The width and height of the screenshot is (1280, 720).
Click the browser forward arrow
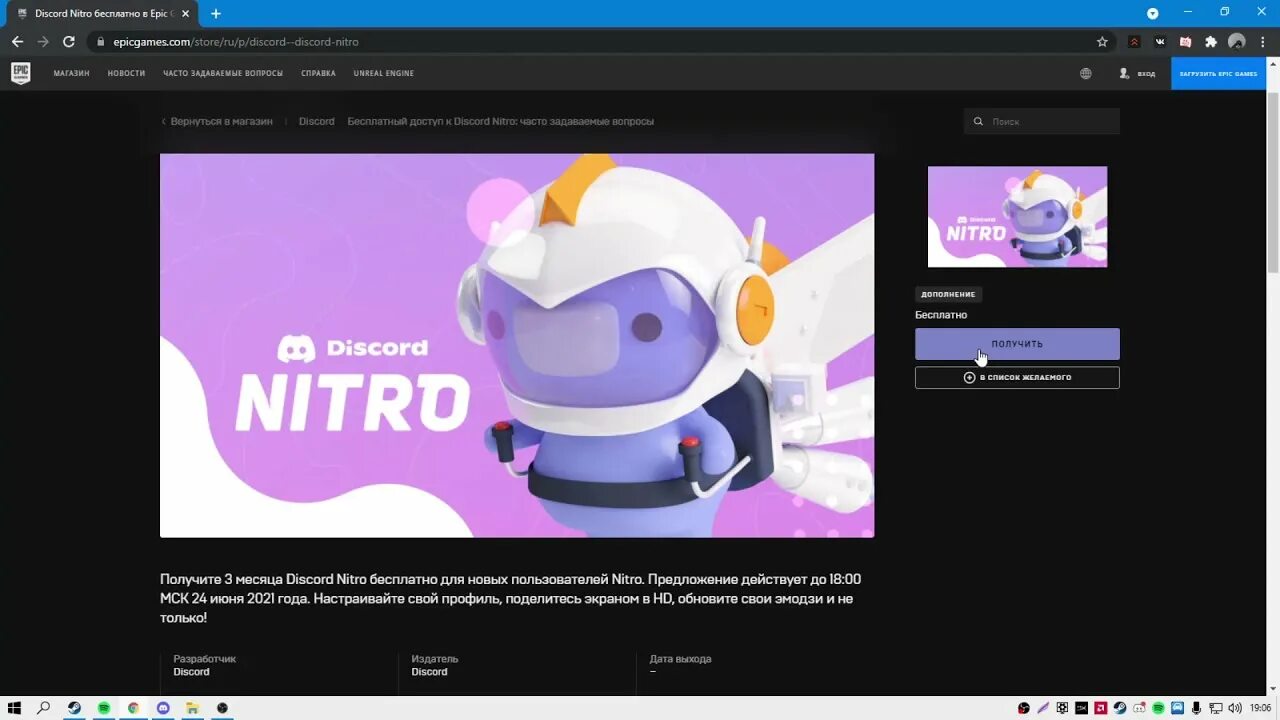tap(43, 42)
